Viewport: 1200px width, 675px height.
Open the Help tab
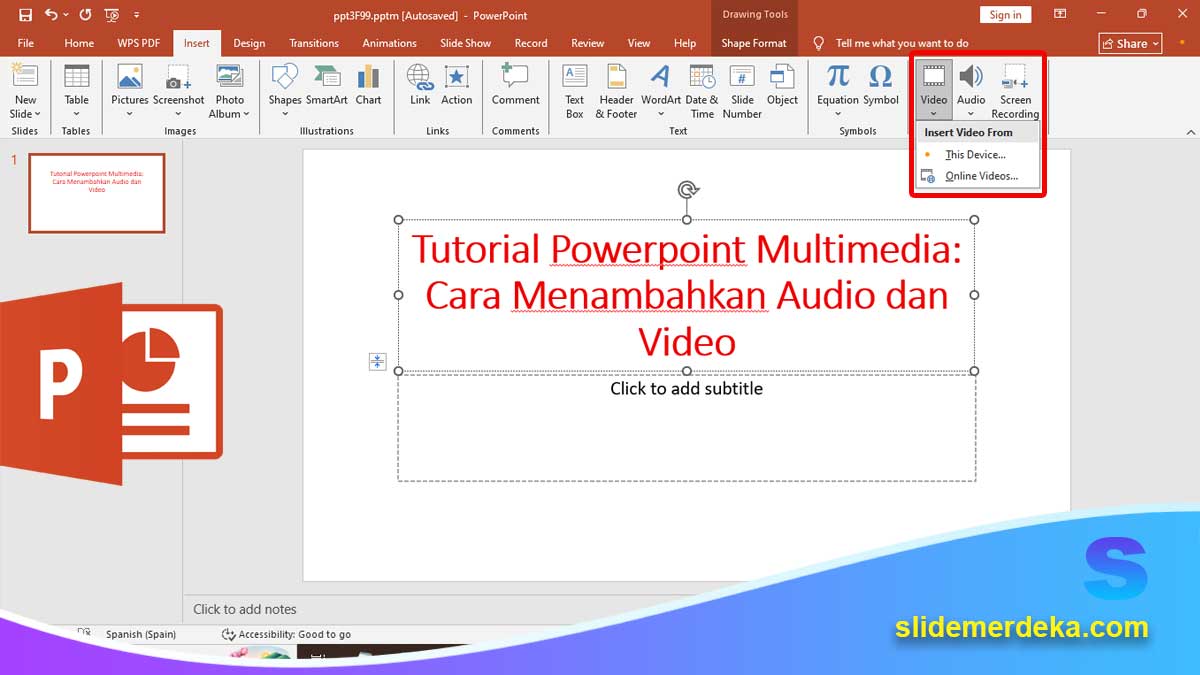click(x=685, y=43)
